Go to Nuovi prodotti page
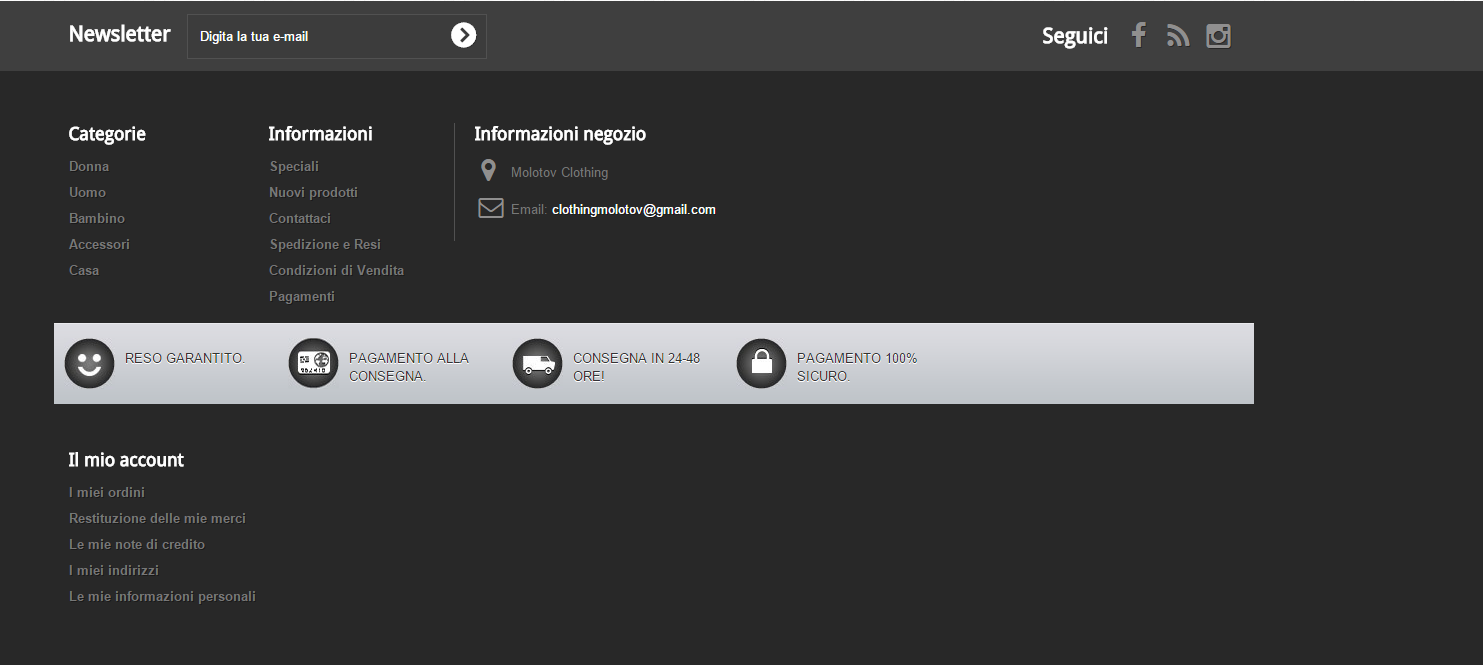 point(313,192)
